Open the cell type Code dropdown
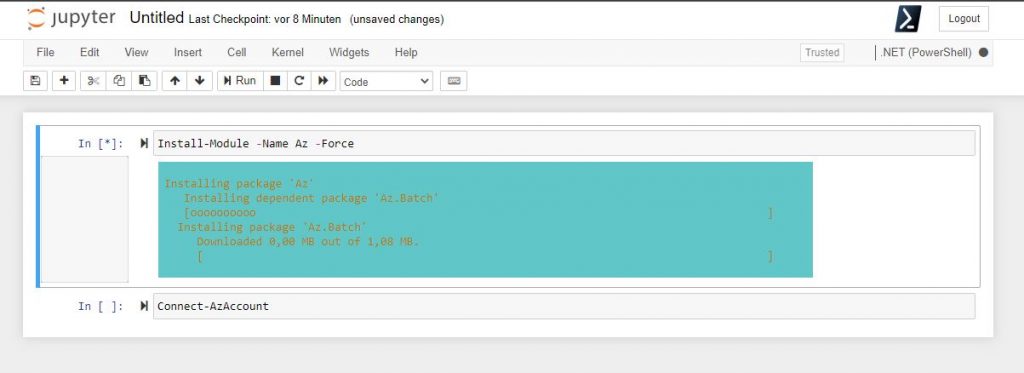The image size is (1024, 373). [x=386, y=82]
